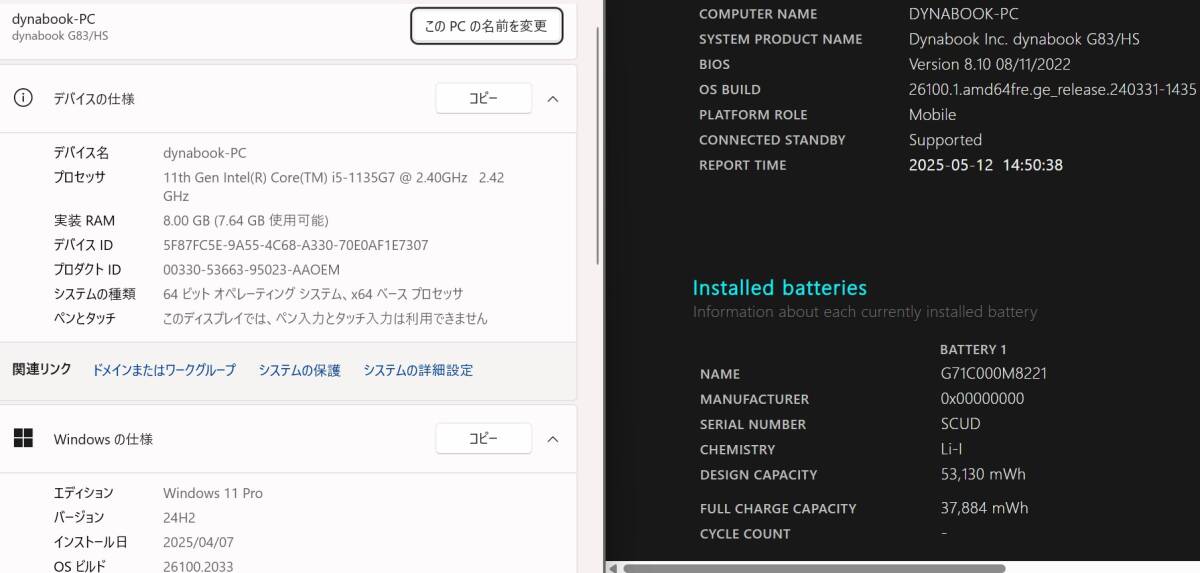1200x573 pixels.
Task: Click the pen and touch description text
Action: 325,319
